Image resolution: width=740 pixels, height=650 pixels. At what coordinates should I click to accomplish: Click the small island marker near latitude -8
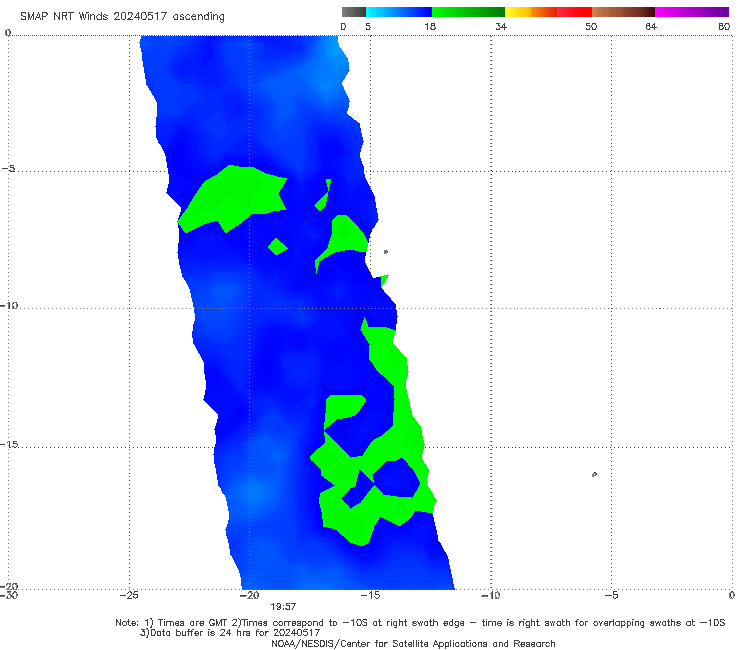pos(386,252)
